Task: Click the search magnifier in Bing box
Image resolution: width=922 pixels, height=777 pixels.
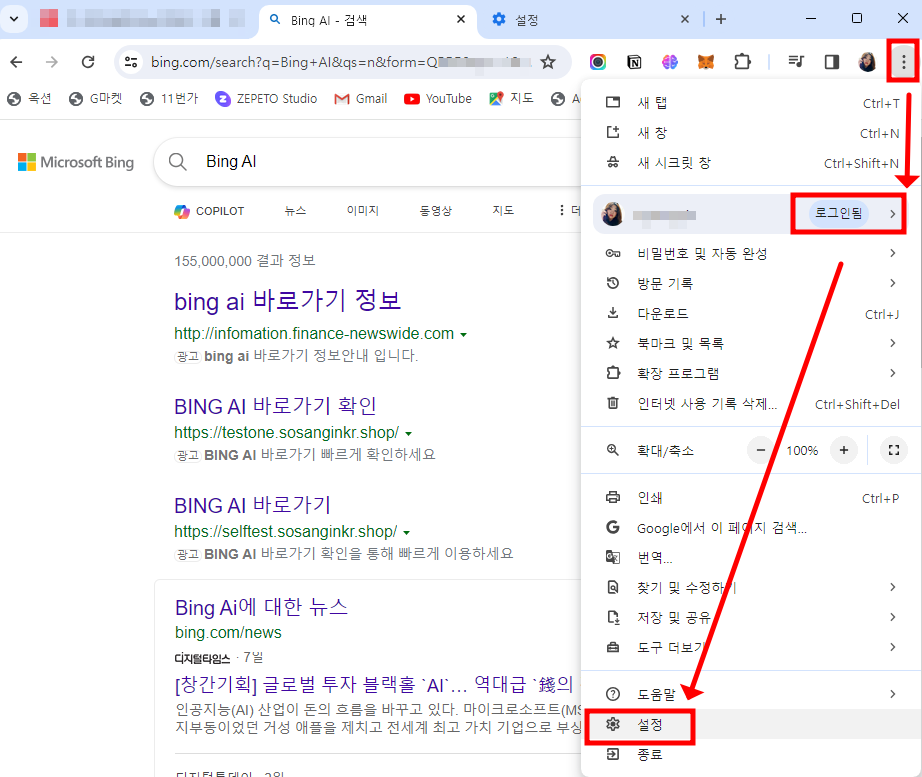Action: [178, 162]
